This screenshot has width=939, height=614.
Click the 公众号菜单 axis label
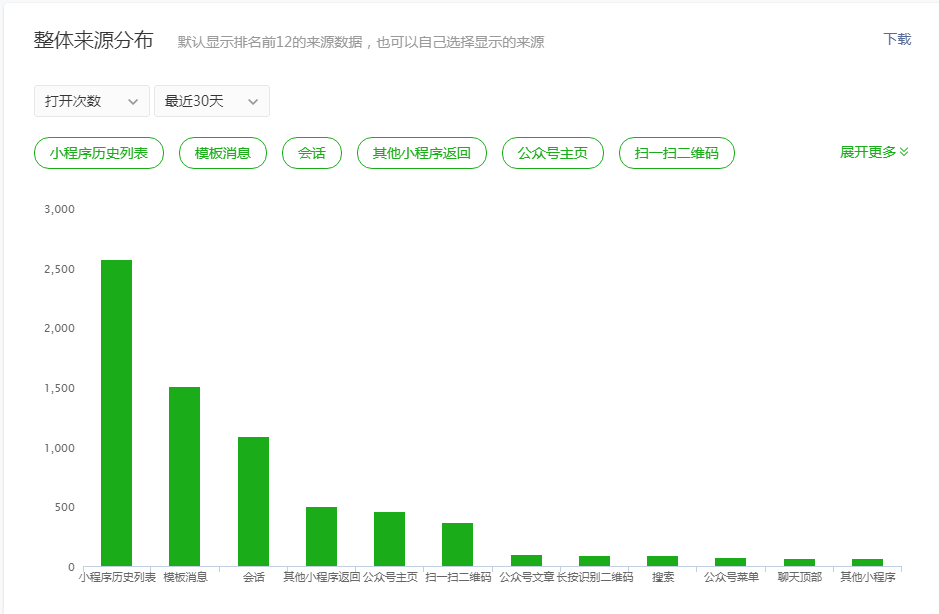(731, 578)
